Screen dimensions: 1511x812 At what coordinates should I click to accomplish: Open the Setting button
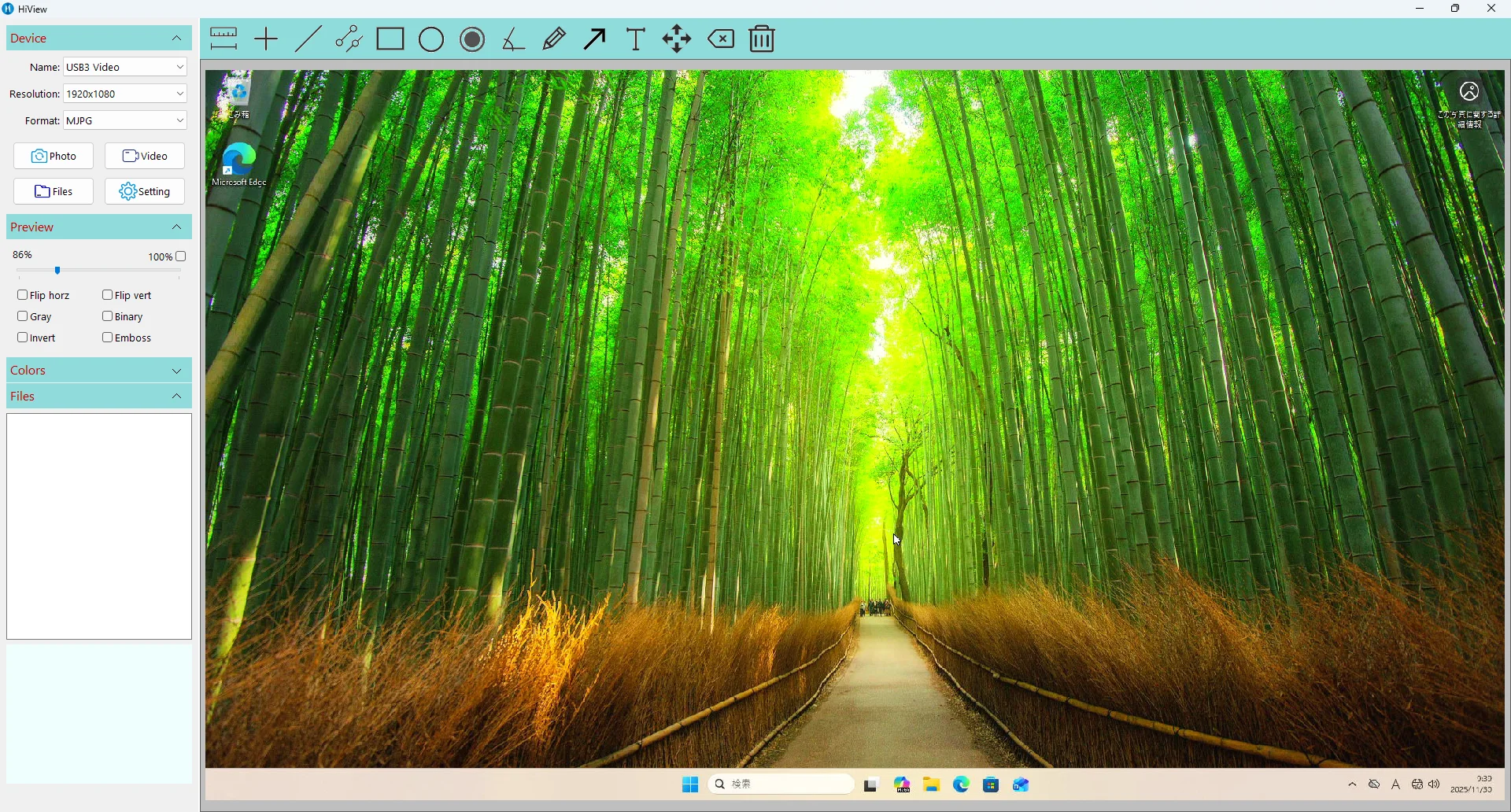[x=145, y=191]
